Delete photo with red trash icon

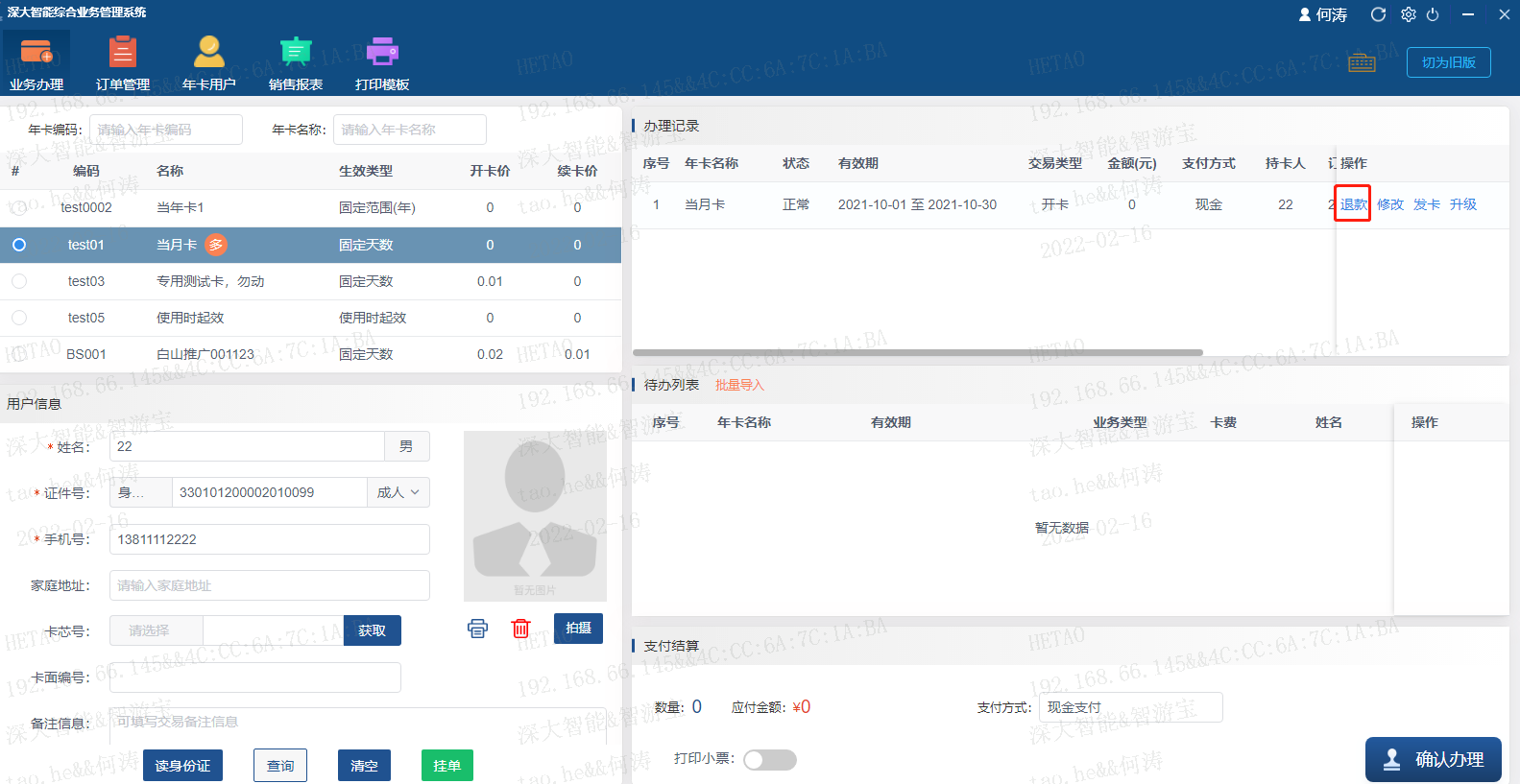(x=520, y=629)
